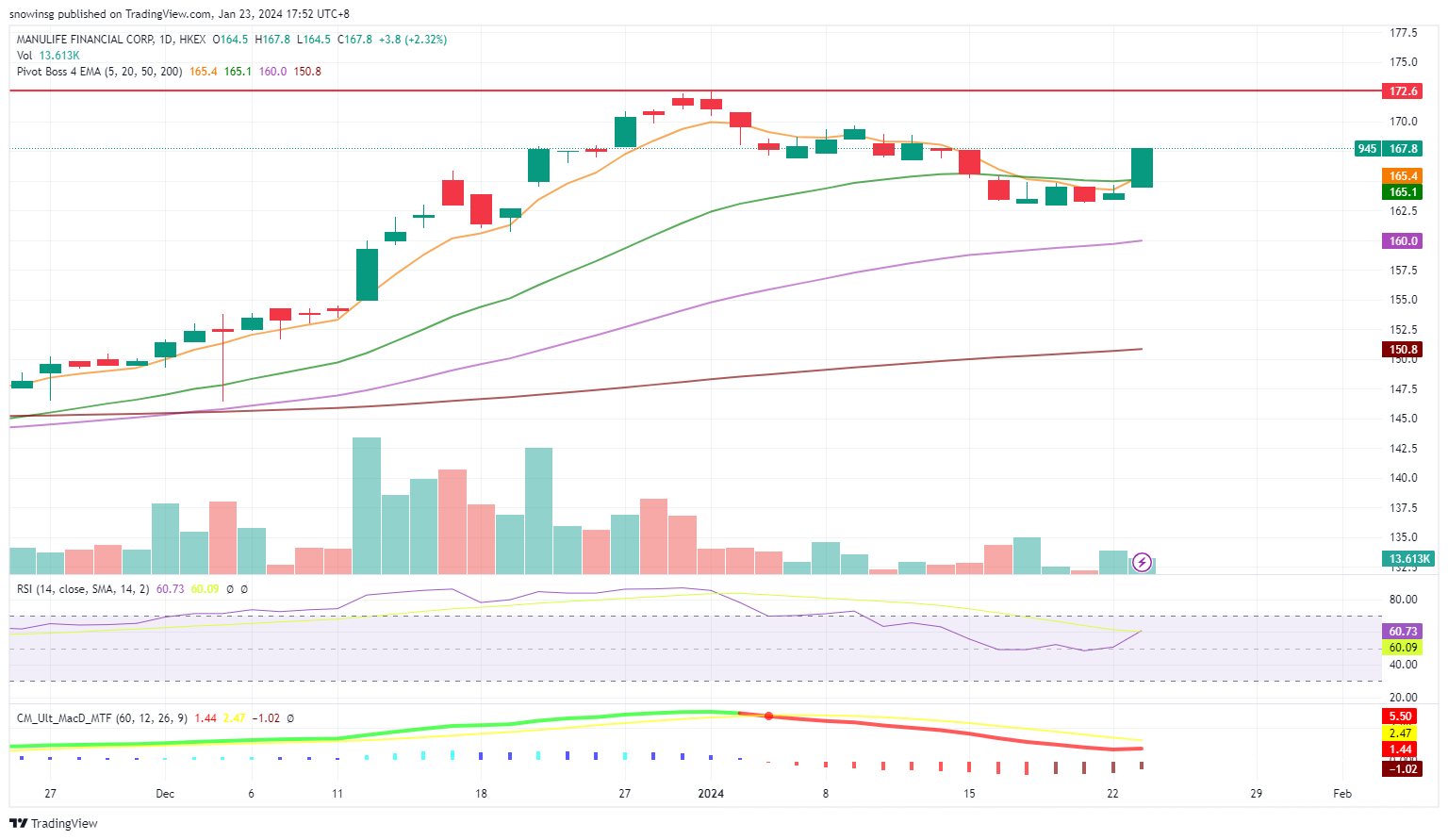The image size is (1448, 840).
Task: Click the 1.44 value in MACD legend
Action: pos(206,718)
